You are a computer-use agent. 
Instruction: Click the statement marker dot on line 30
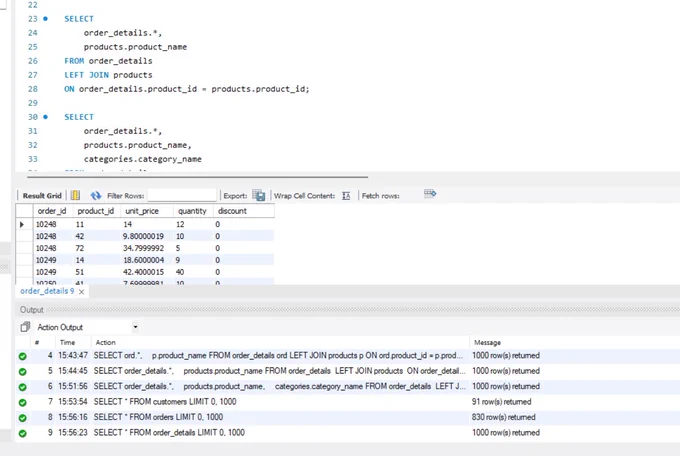46,117
